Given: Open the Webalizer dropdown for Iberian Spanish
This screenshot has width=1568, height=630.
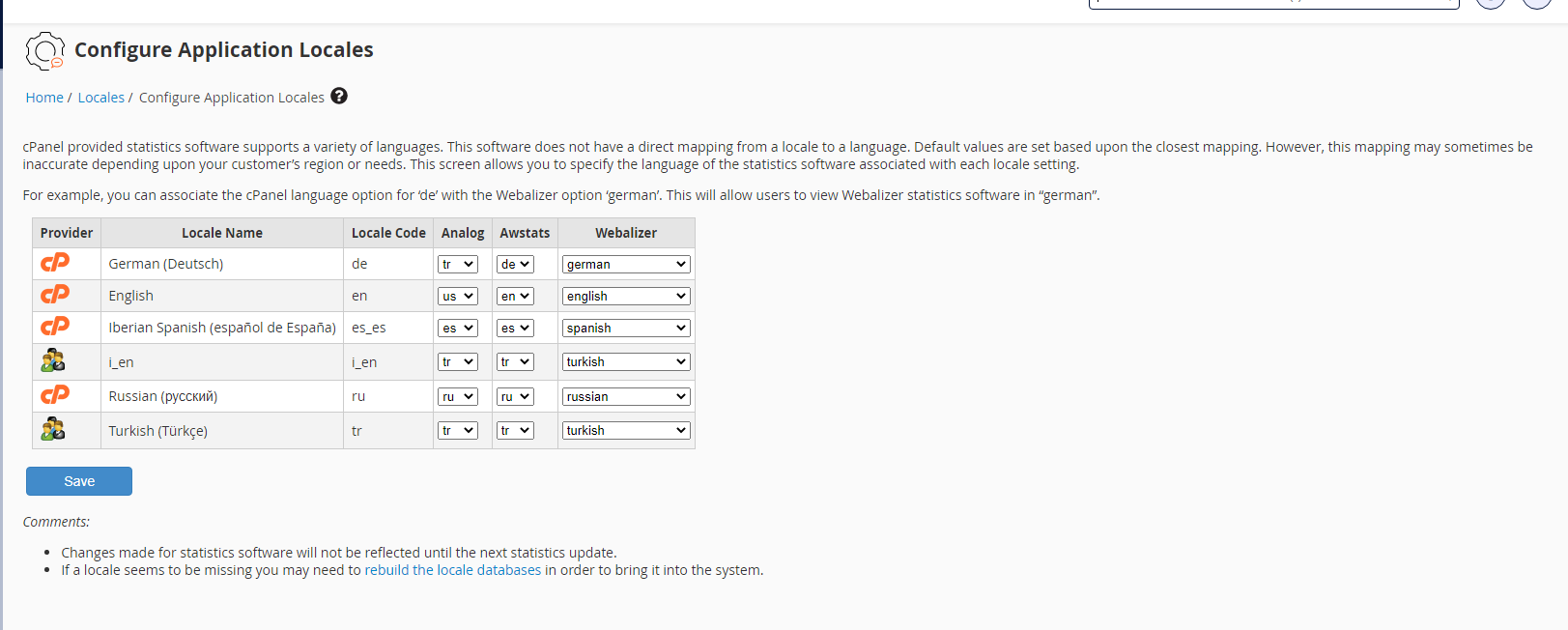Looking at the screenshot, I should pyautogui.click(x=626, y=328).
